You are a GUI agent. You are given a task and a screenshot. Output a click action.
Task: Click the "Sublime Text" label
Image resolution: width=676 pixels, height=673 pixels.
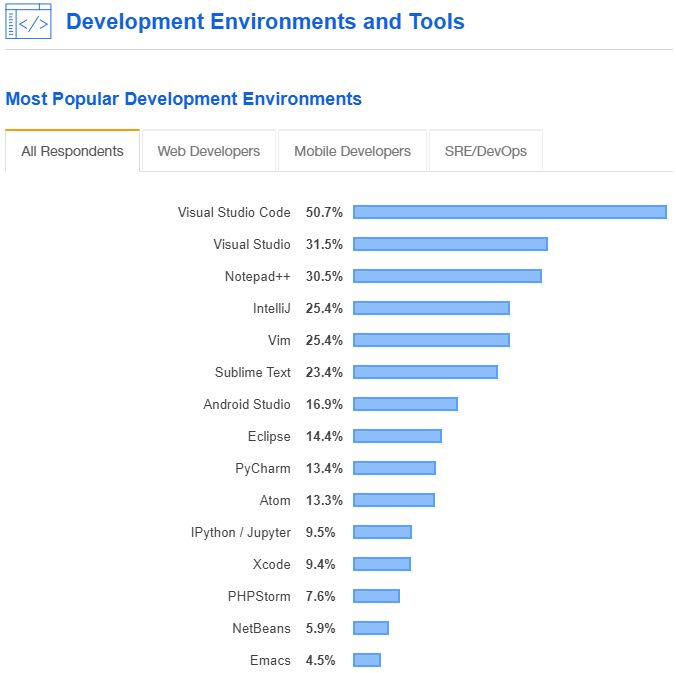(253, 372)
